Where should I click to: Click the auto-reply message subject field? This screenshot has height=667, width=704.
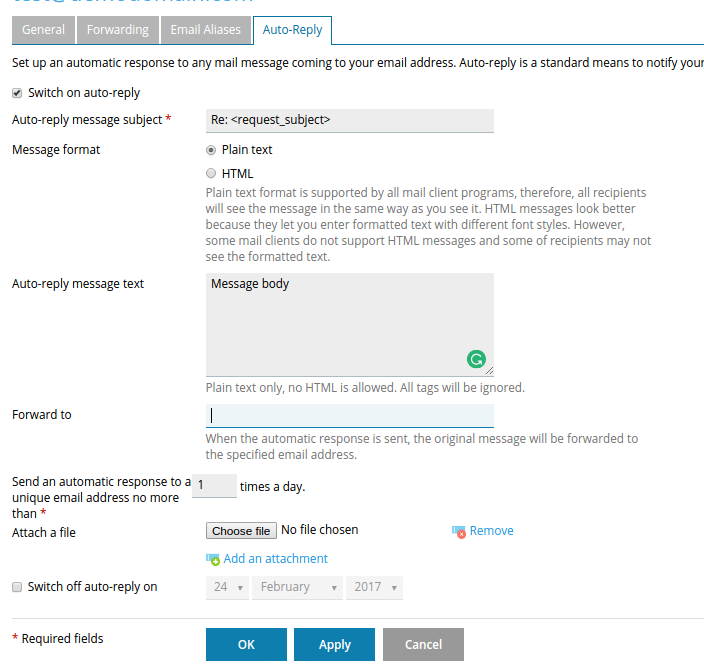coord(350,120)
